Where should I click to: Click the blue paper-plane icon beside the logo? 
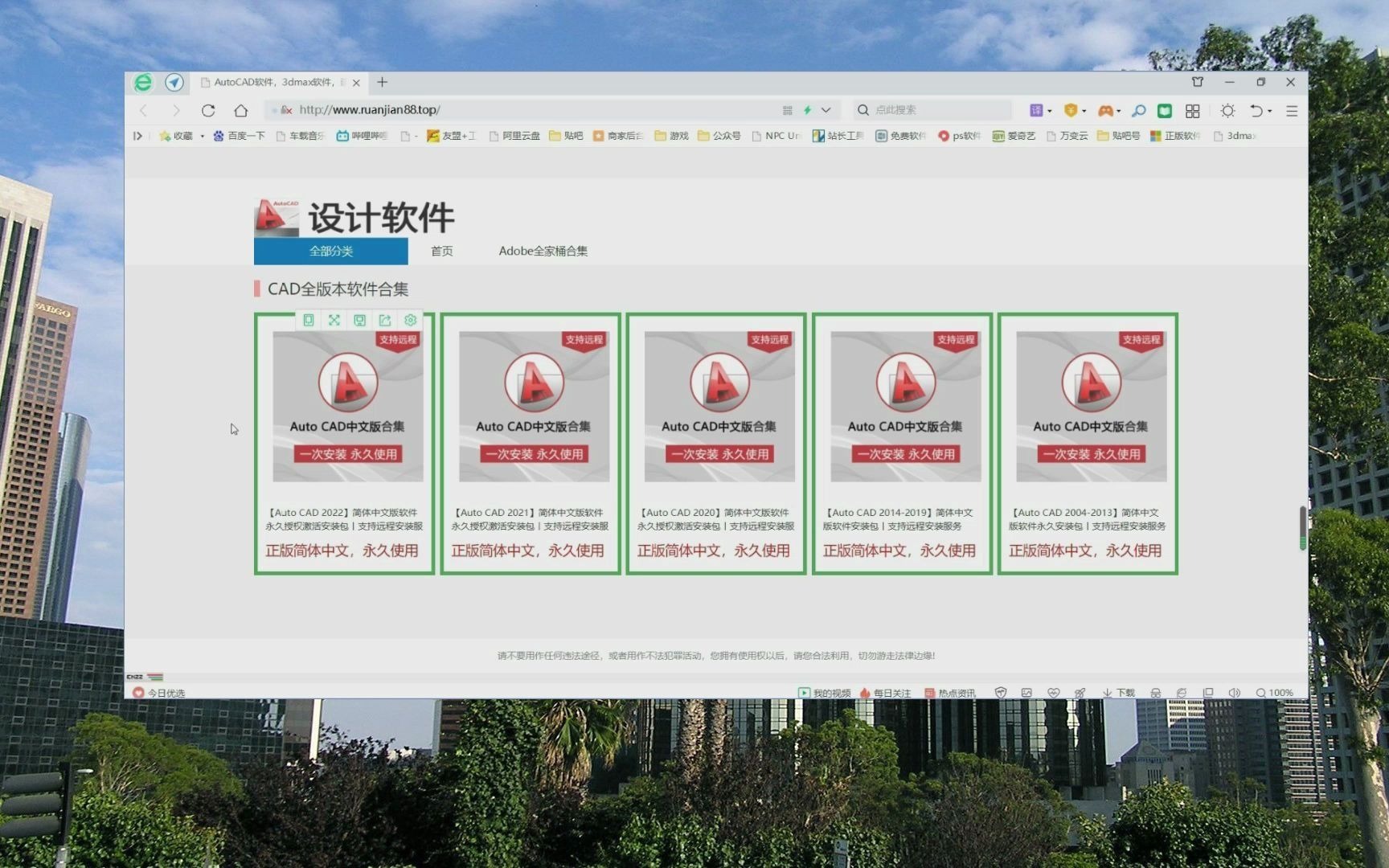pos(174,83)
